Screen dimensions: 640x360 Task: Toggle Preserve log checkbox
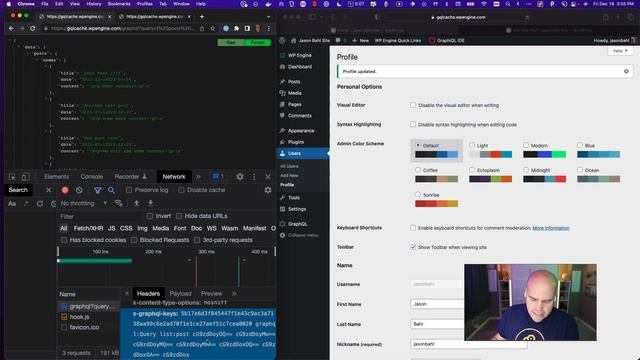click(129, 190)
